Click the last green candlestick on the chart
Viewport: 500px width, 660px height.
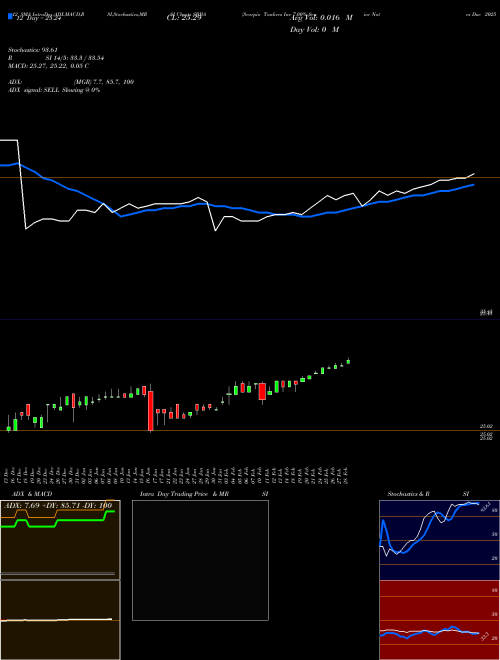coord(348,361)
